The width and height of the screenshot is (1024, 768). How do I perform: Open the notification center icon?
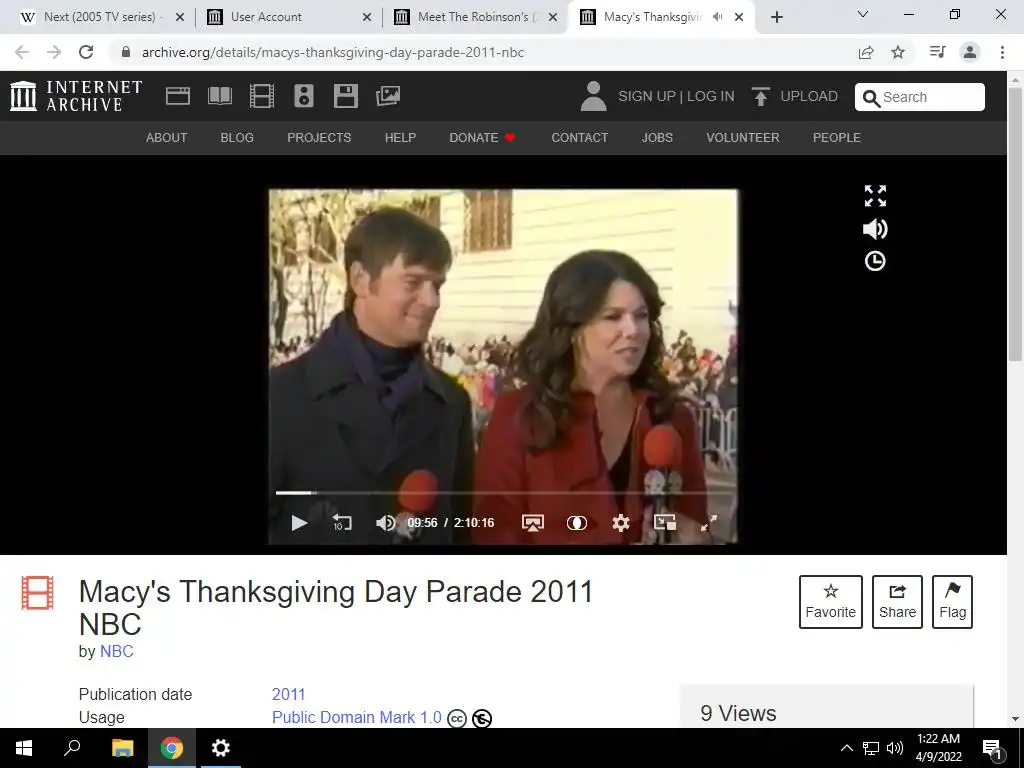coord(992,748)
